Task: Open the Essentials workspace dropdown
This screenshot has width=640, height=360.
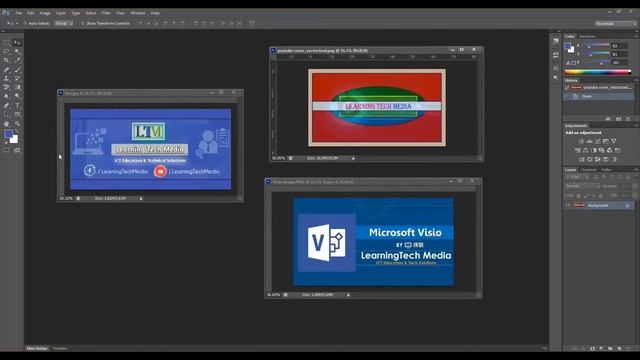Action: click(615, 24)
